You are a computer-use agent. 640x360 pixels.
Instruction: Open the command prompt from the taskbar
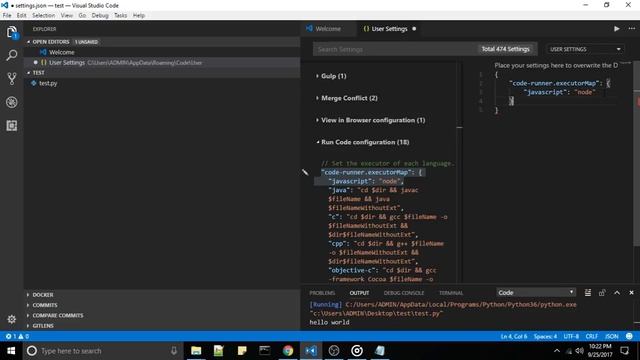tap(264, 351)
